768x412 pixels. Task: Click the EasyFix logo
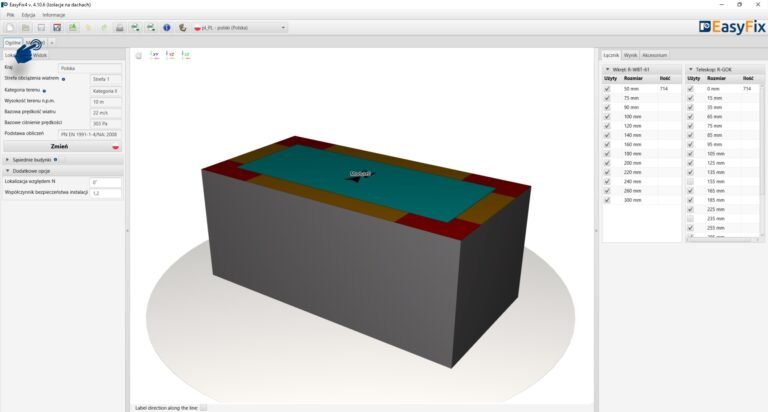(x=732, y=27)
